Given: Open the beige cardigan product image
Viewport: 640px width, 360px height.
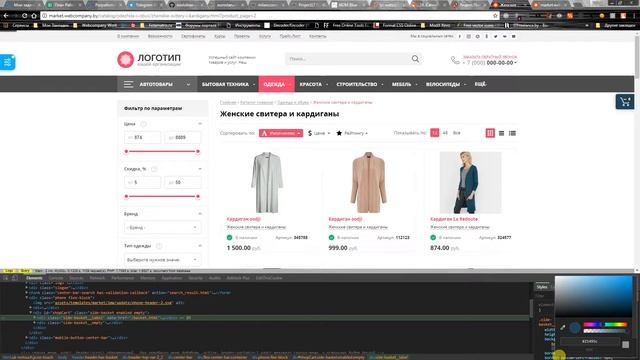Looking at the screenshot, I should coord(368,182).
